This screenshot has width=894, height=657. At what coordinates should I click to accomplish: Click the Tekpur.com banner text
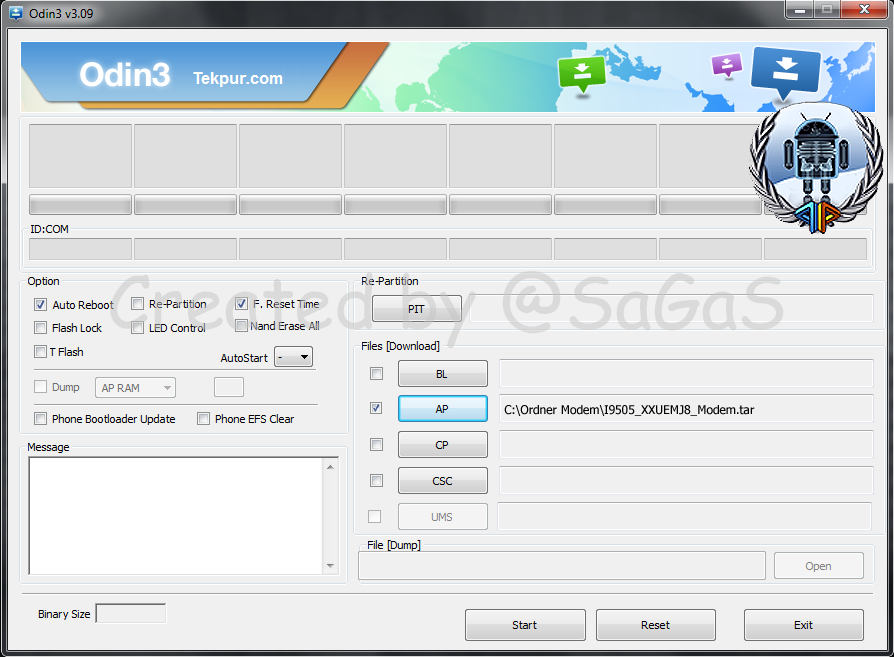(238, 78)
